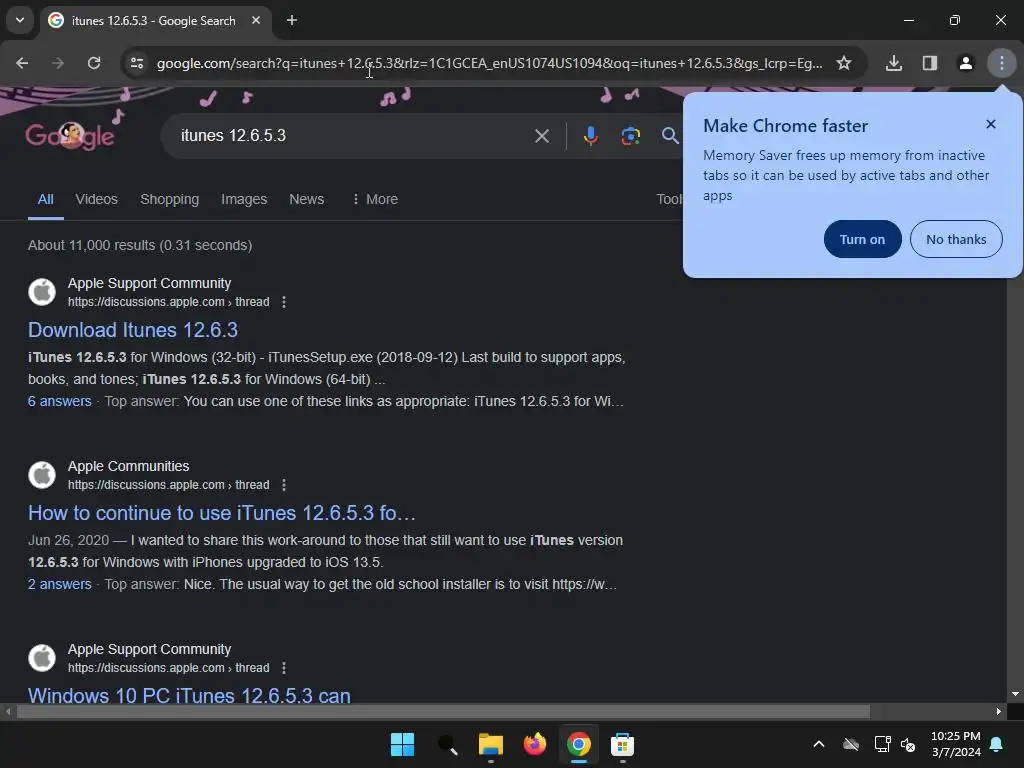Close the itunes 12.6.5.3 Google Search tab
This screenshot has width=1024, height=768.
point(256,20)
